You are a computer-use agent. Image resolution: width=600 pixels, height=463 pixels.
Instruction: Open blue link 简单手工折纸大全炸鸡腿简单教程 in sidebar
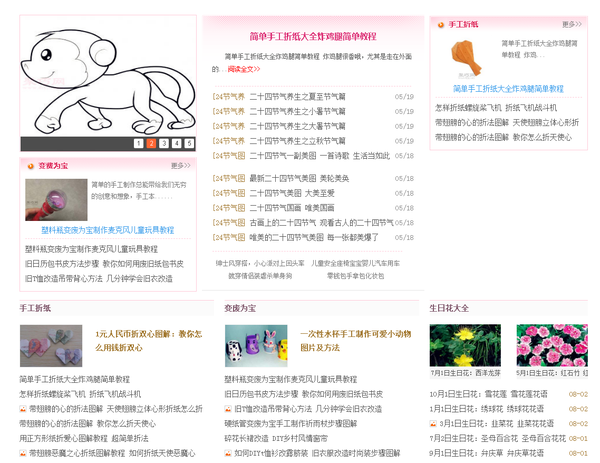(x=508, y=89)
